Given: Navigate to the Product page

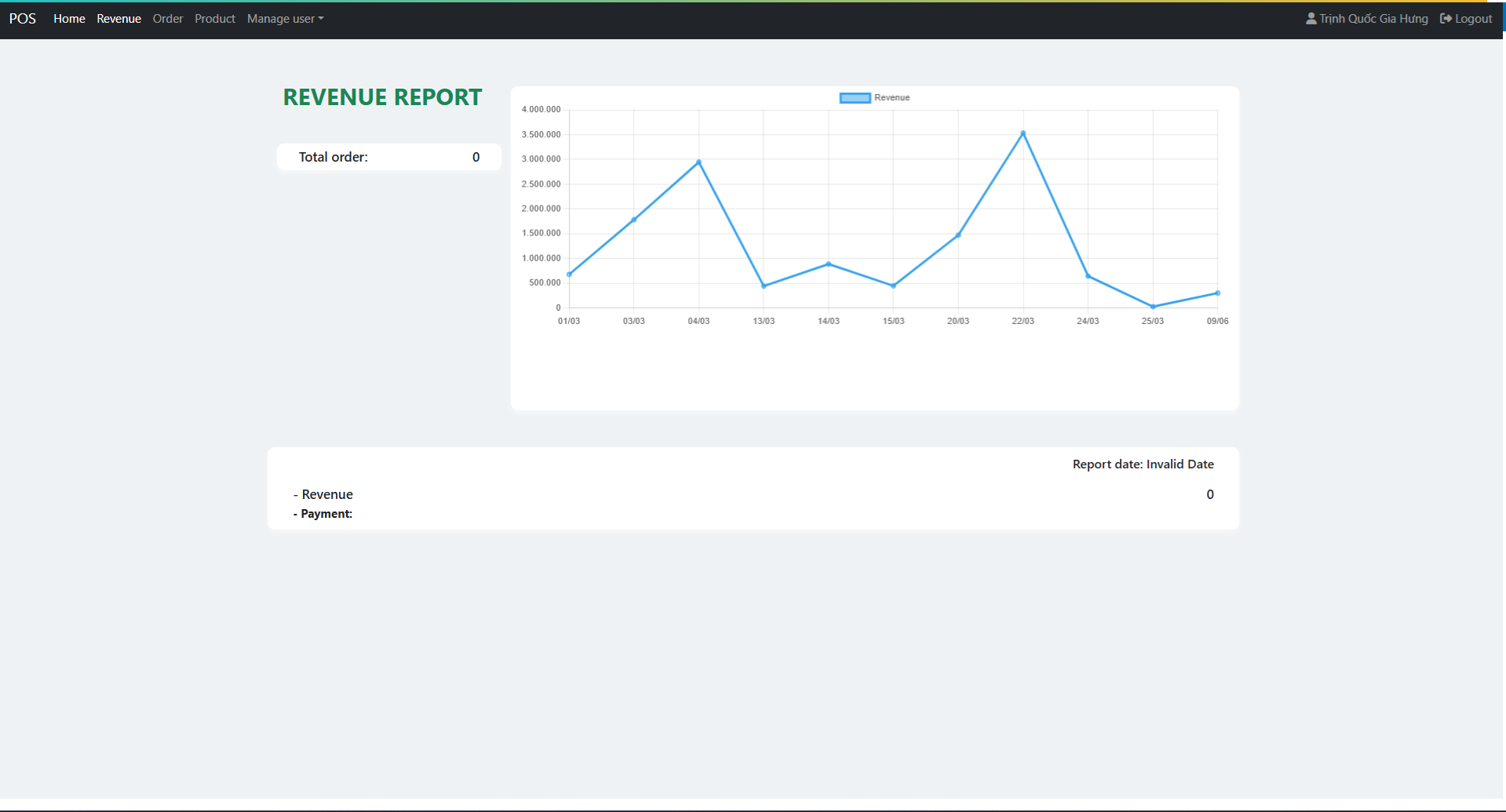Looking at the screenshot, I should (214, 19).
